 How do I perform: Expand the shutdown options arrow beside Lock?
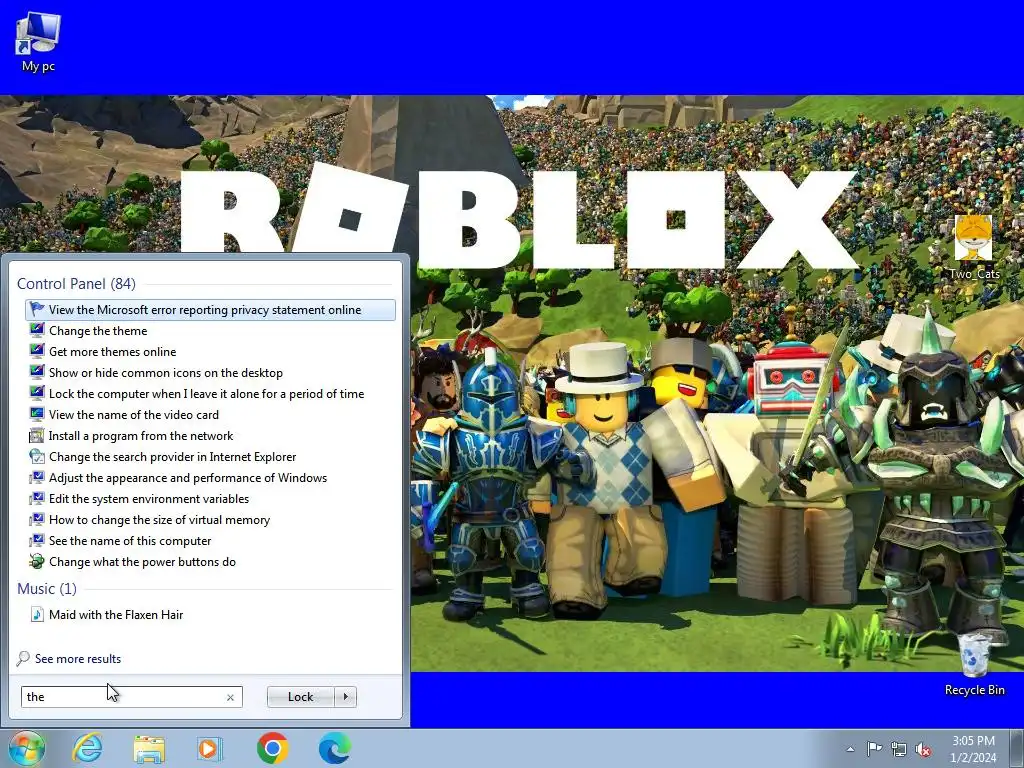[x=345, y=697]
